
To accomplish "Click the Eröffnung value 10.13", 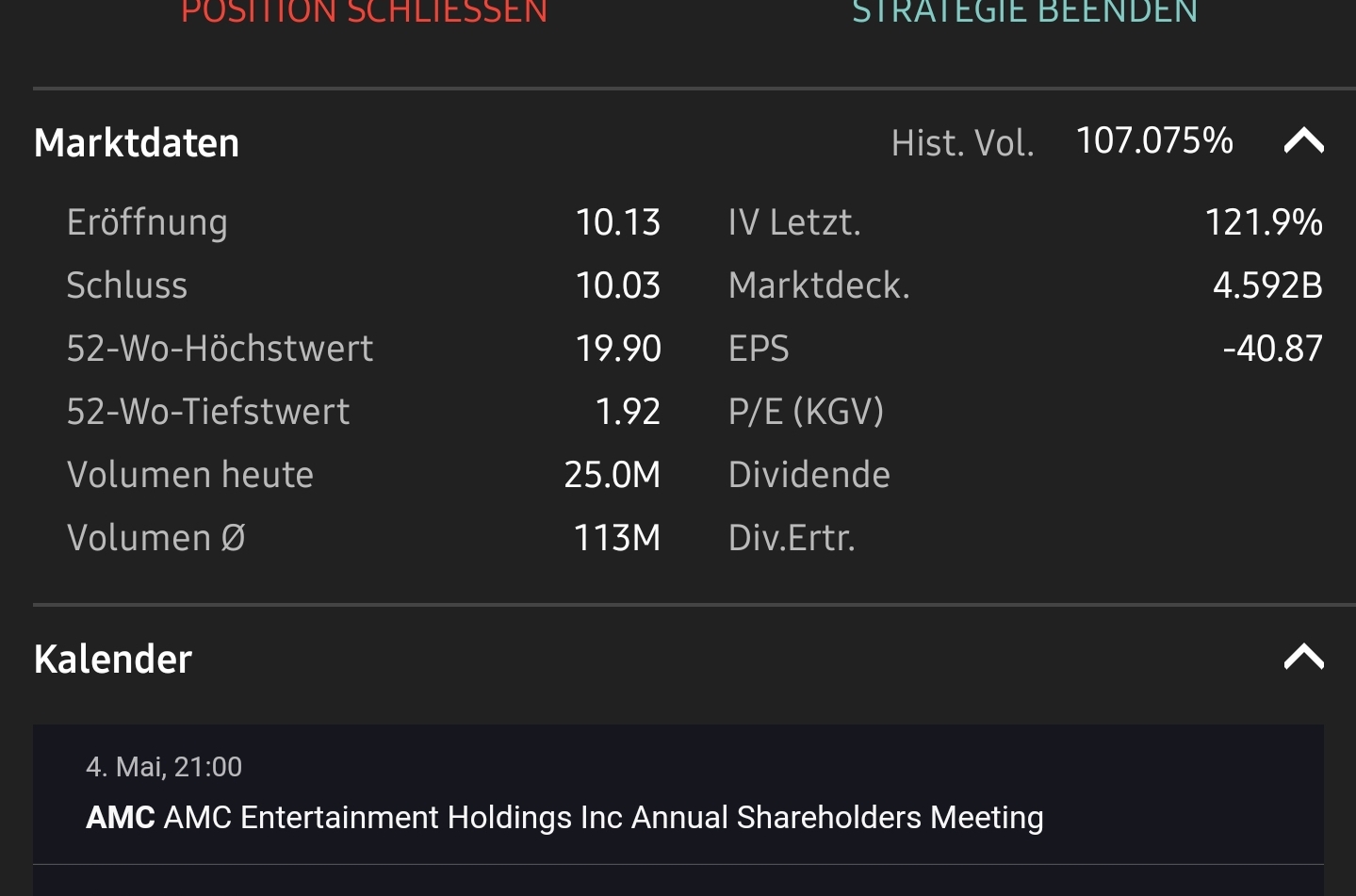I will pos(619,222).
